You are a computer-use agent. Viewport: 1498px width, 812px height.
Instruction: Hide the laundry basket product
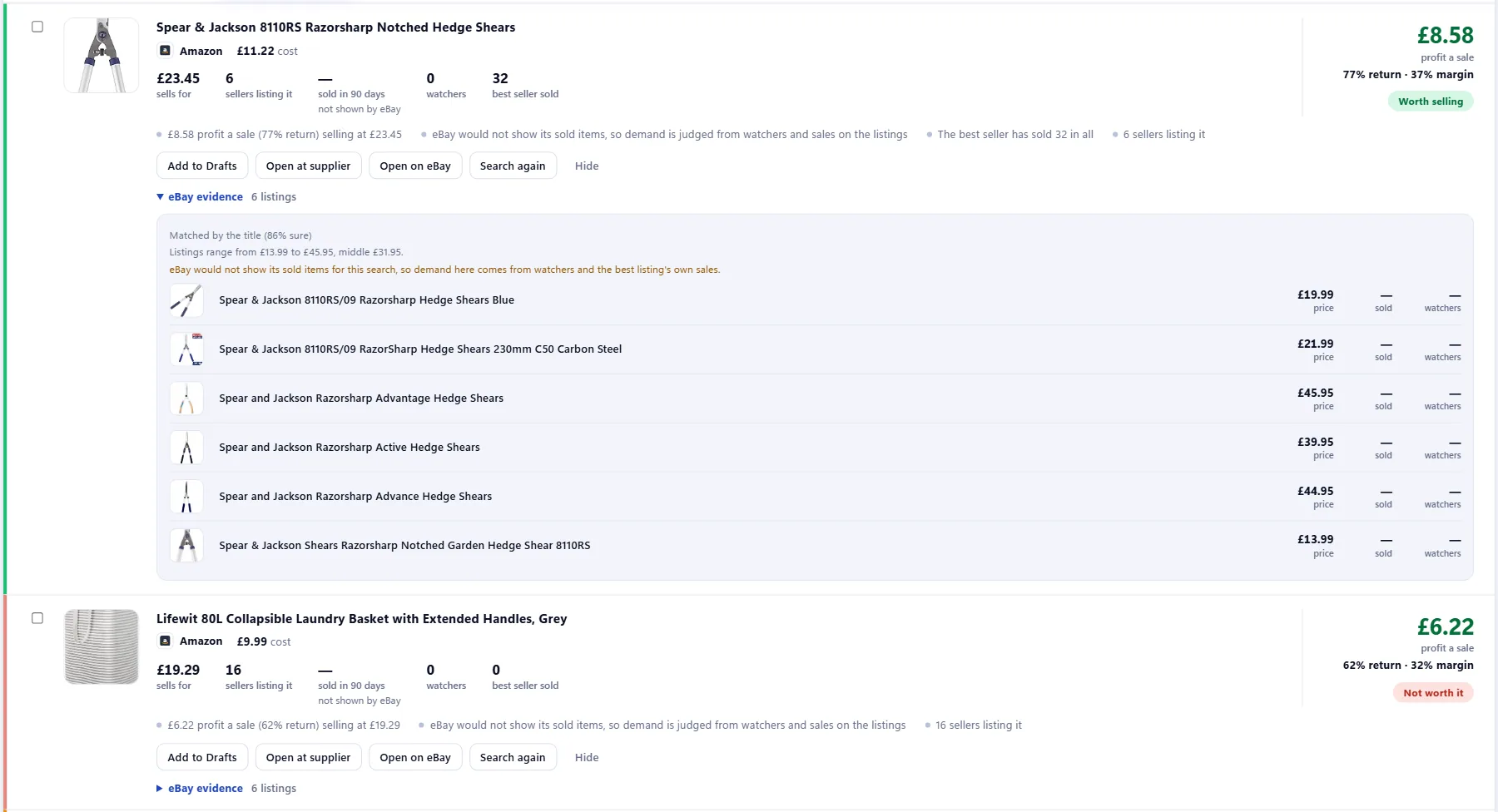[x=587, y=758]
